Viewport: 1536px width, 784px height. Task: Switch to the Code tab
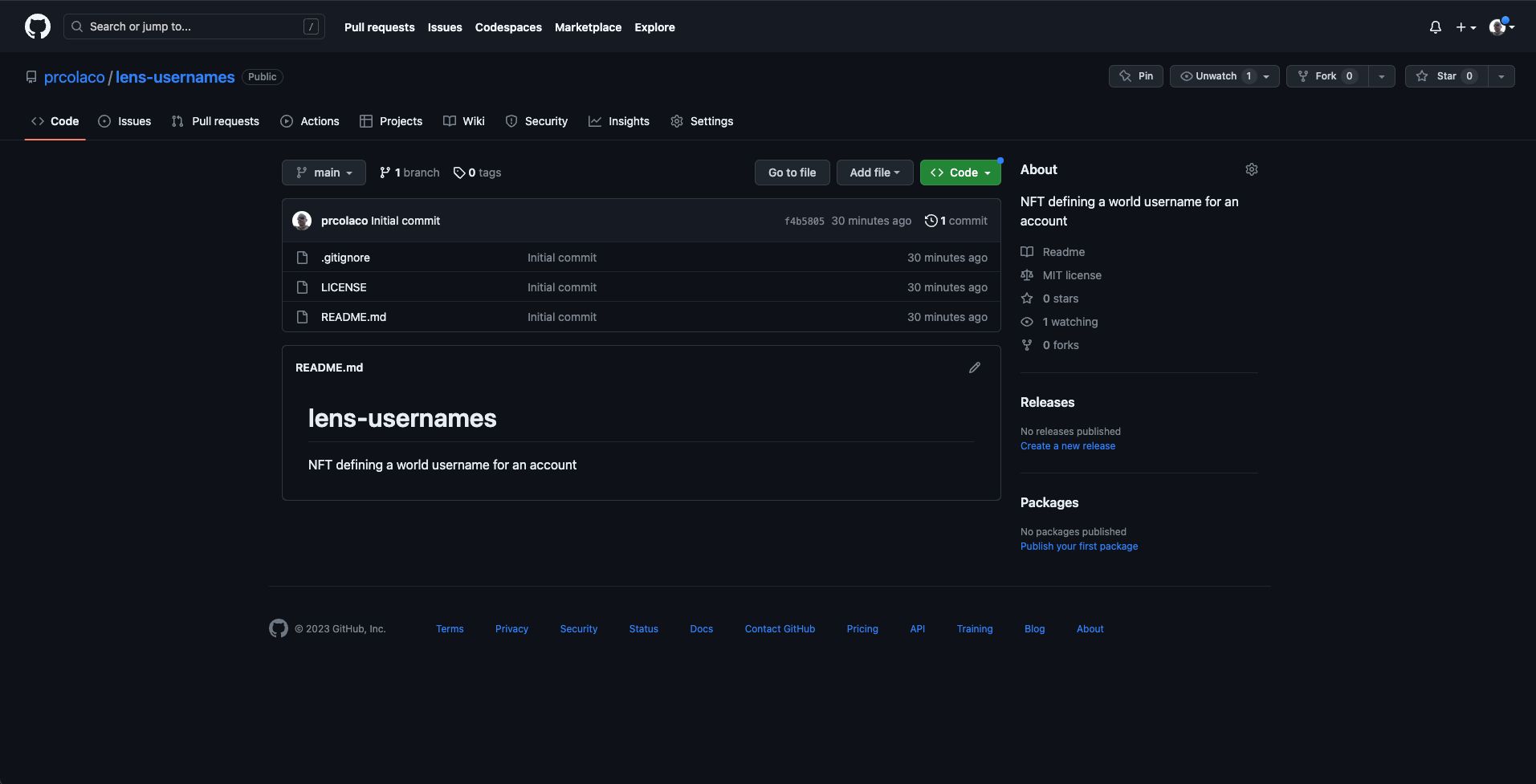pos(55,121)
